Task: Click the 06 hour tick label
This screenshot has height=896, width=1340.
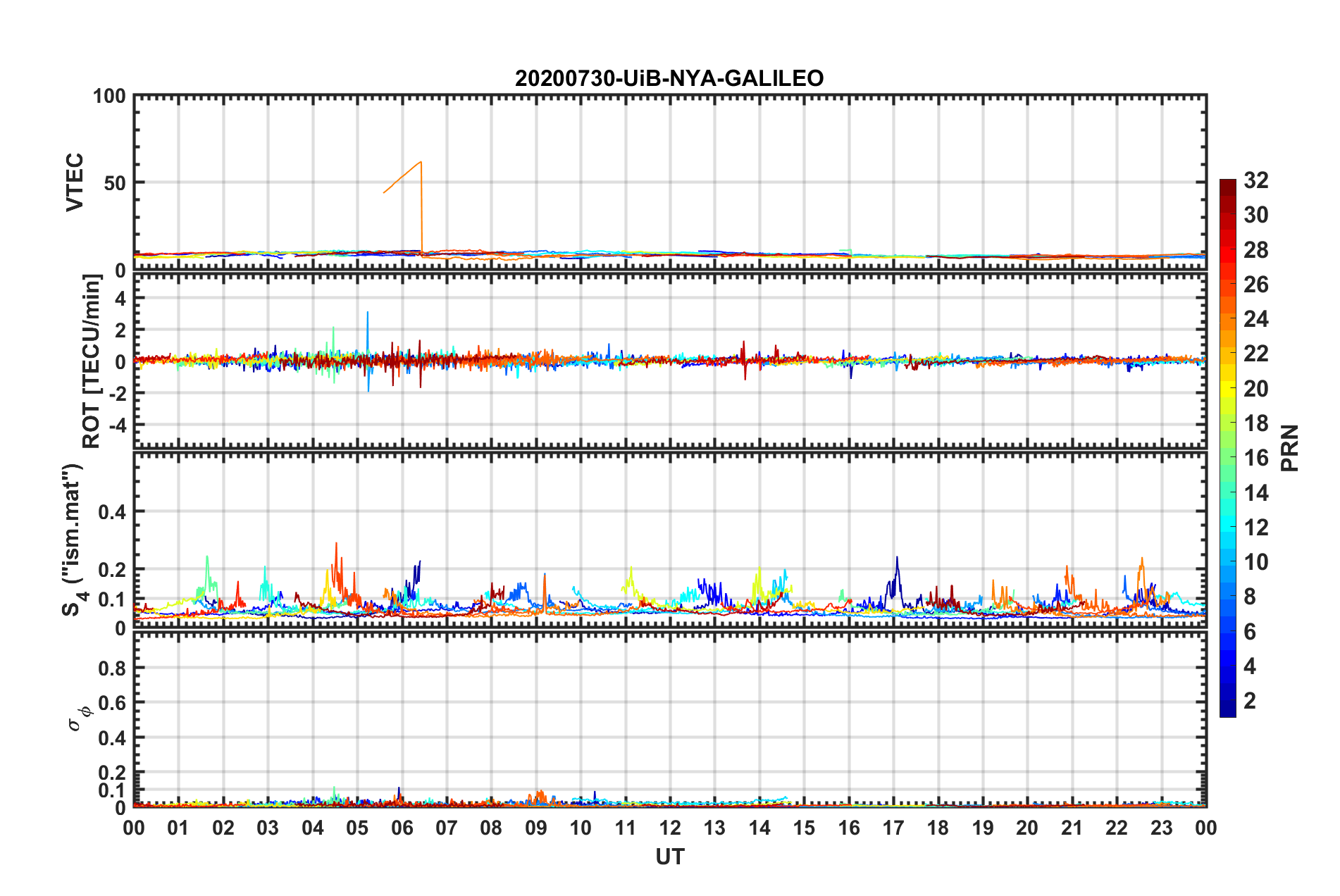Action: [402, 828]
